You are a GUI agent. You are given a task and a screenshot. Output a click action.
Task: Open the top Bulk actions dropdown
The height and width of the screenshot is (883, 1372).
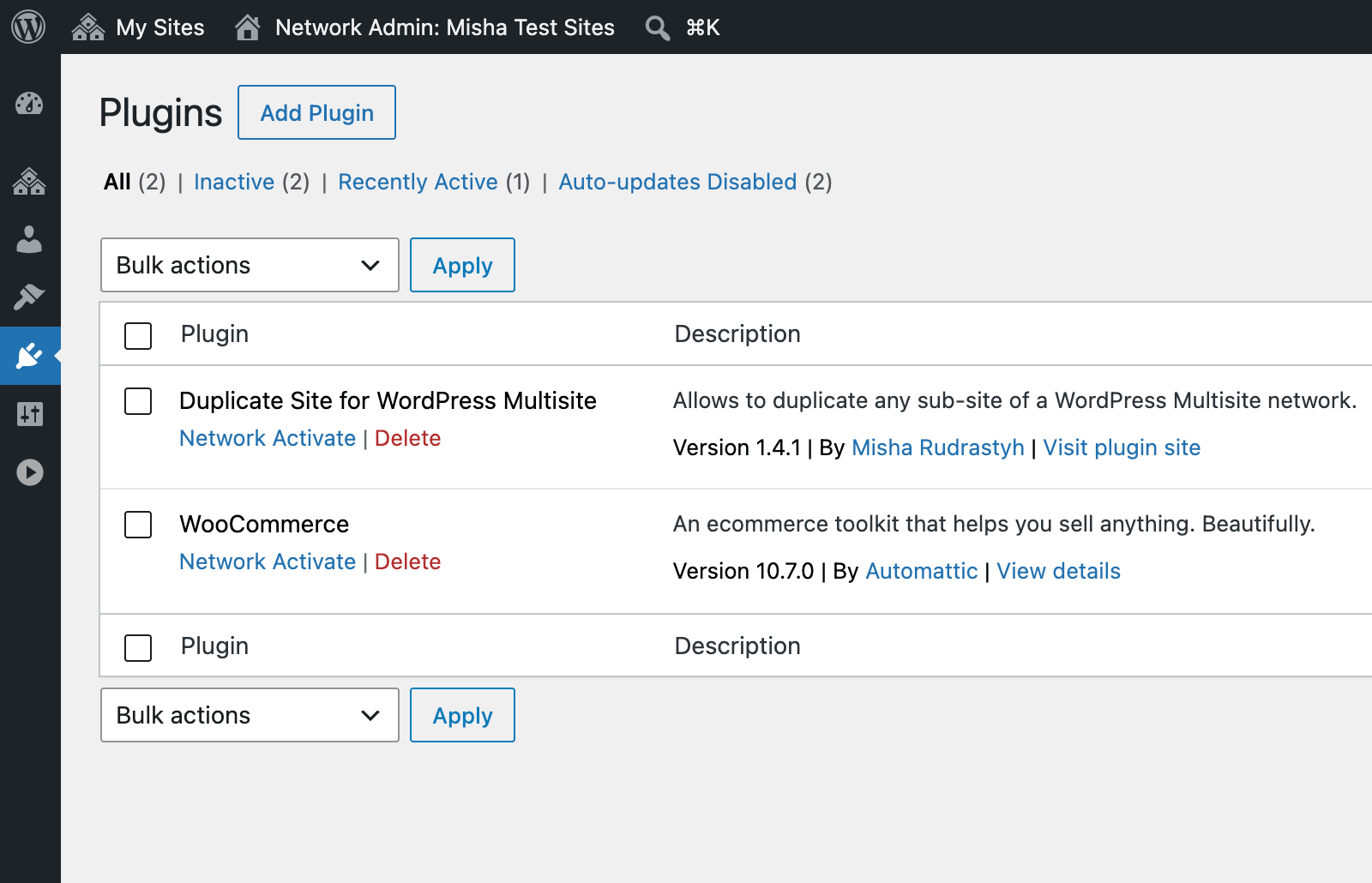(x=250, y=265)
